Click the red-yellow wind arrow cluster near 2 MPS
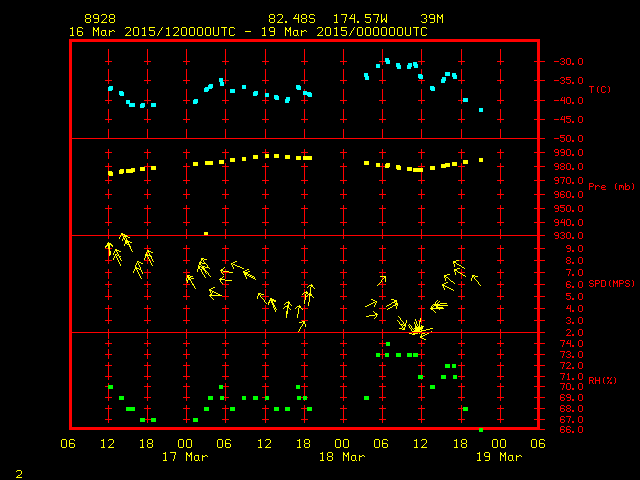Viewport: 640px width, 480px height. (x=417, y=329)
